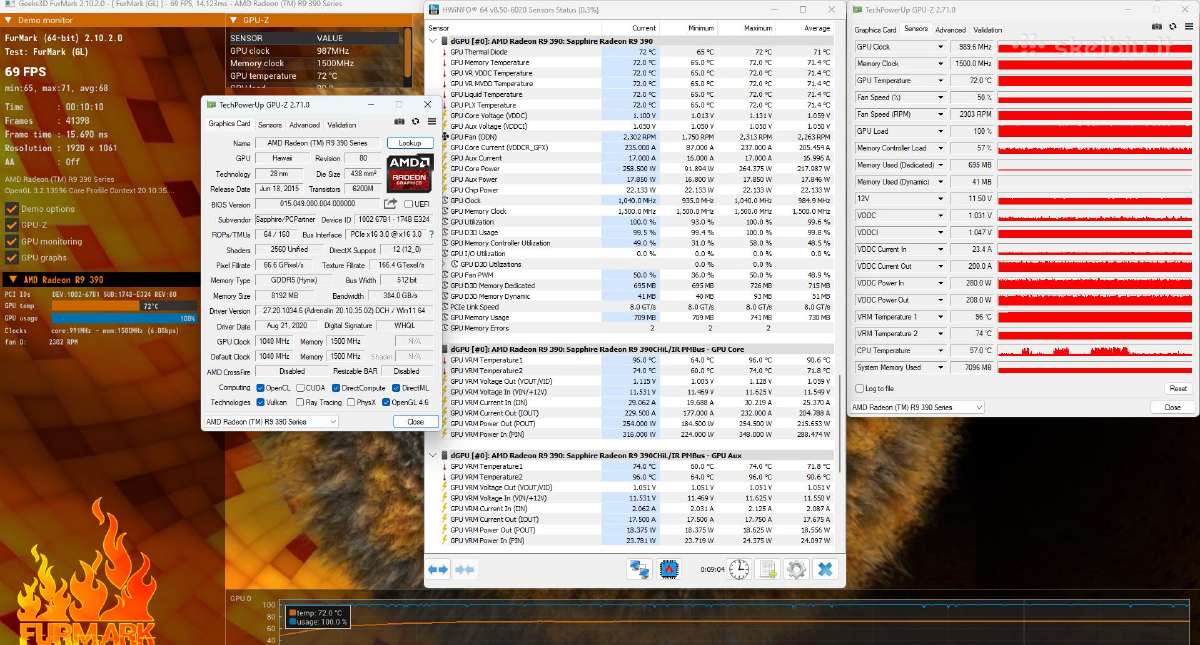Click BIOS Version field in GPU-Z

[x=318, y=204]
